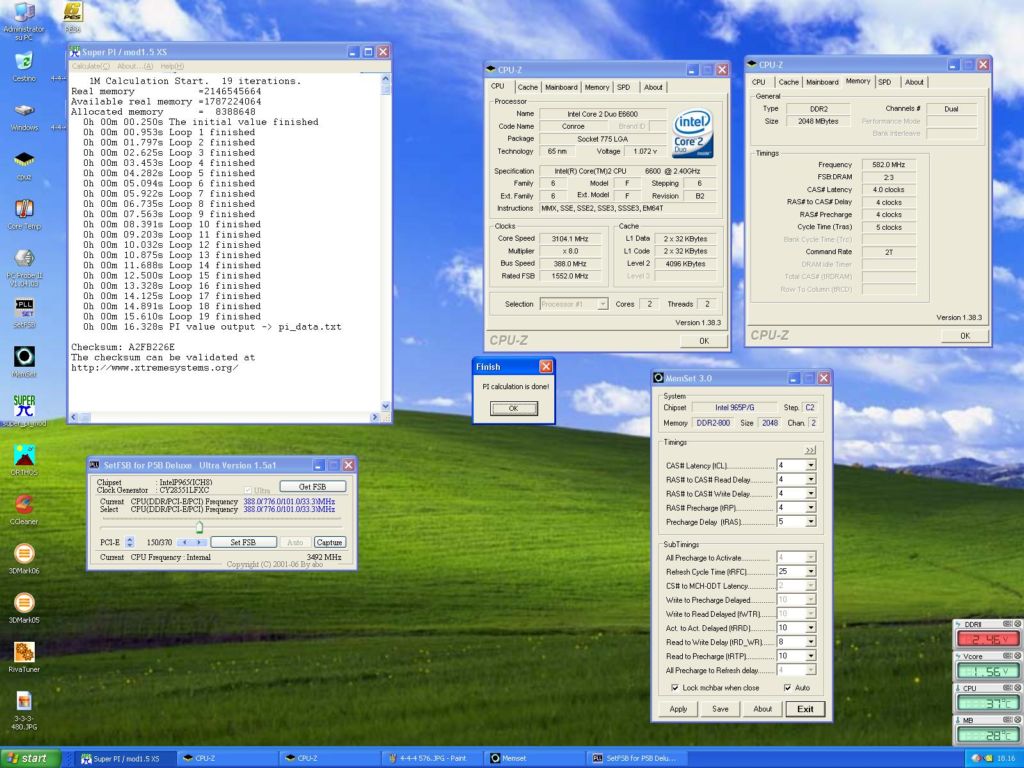Click OK button in right CPU-Z window
This screenshot has width=1024, height=768.
[x=965, y=336]
